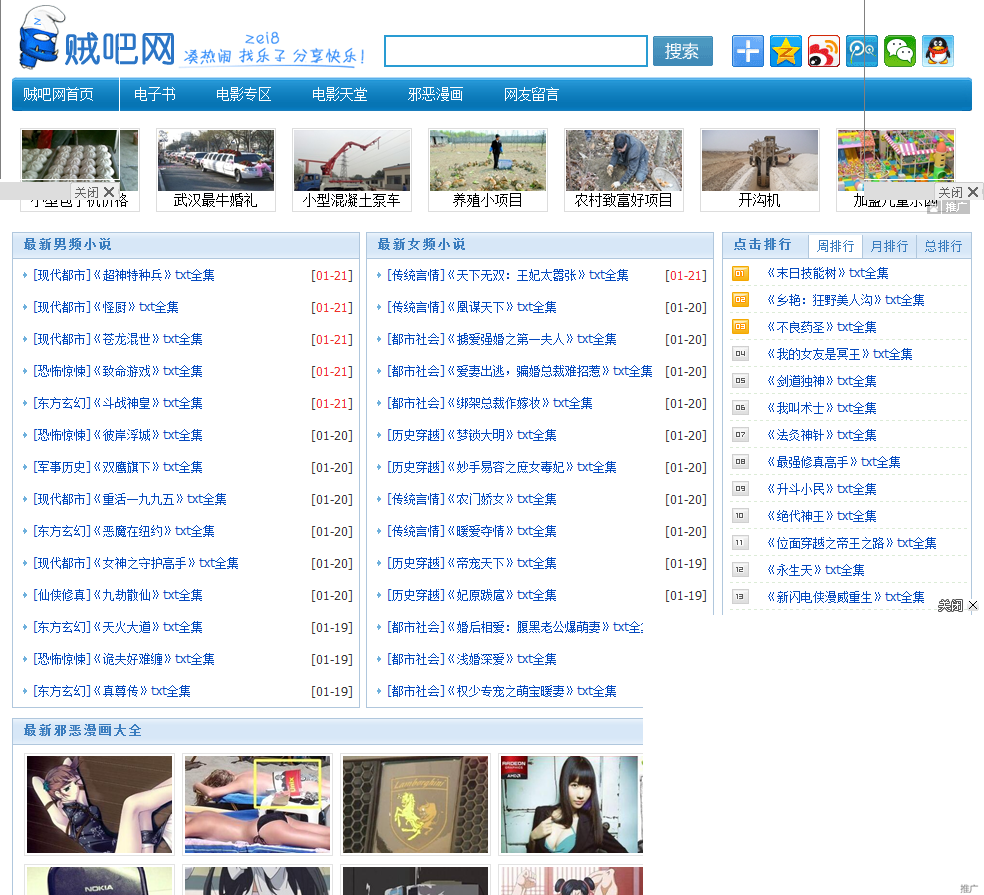The width and height of the screenshot is (984, 895).
Task: Open novel 《重活一九九五》 txt全集
Action: [159, 500]
